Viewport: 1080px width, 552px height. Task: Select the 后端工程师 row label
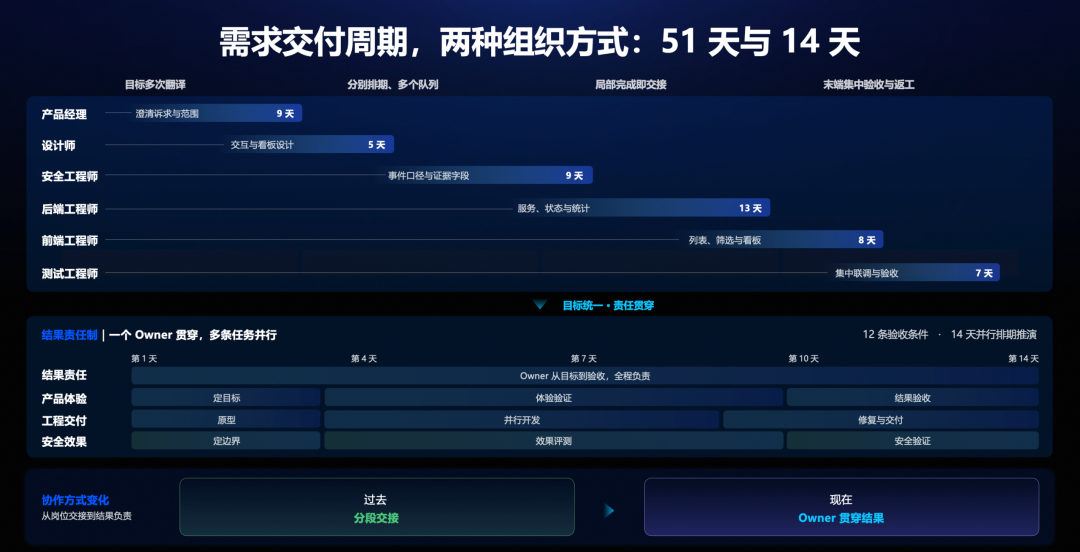[x=70, y=209]
